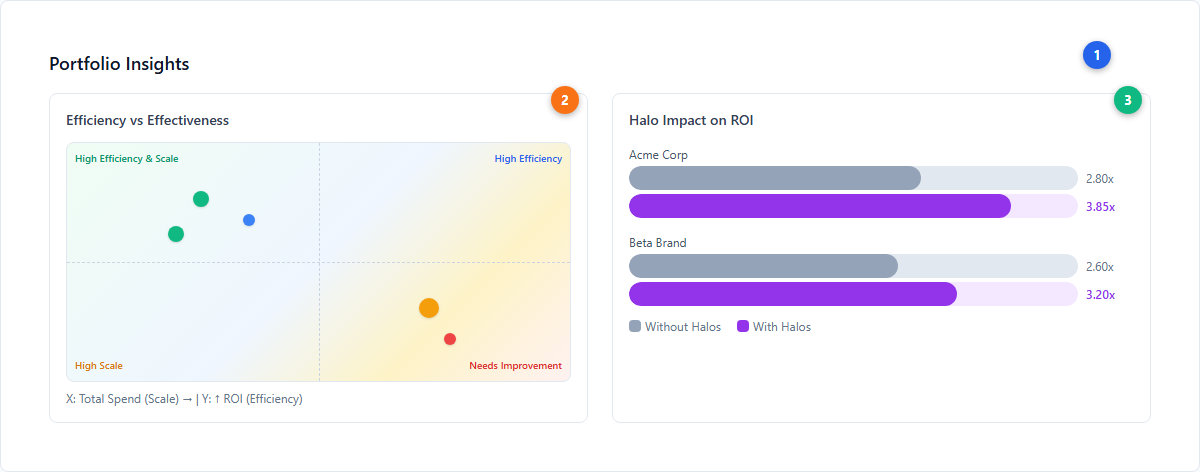Click Beta Brand's purple With Halos bar
The height and width of the screenshot is (472, 1200).
click(x=793, y=294)
